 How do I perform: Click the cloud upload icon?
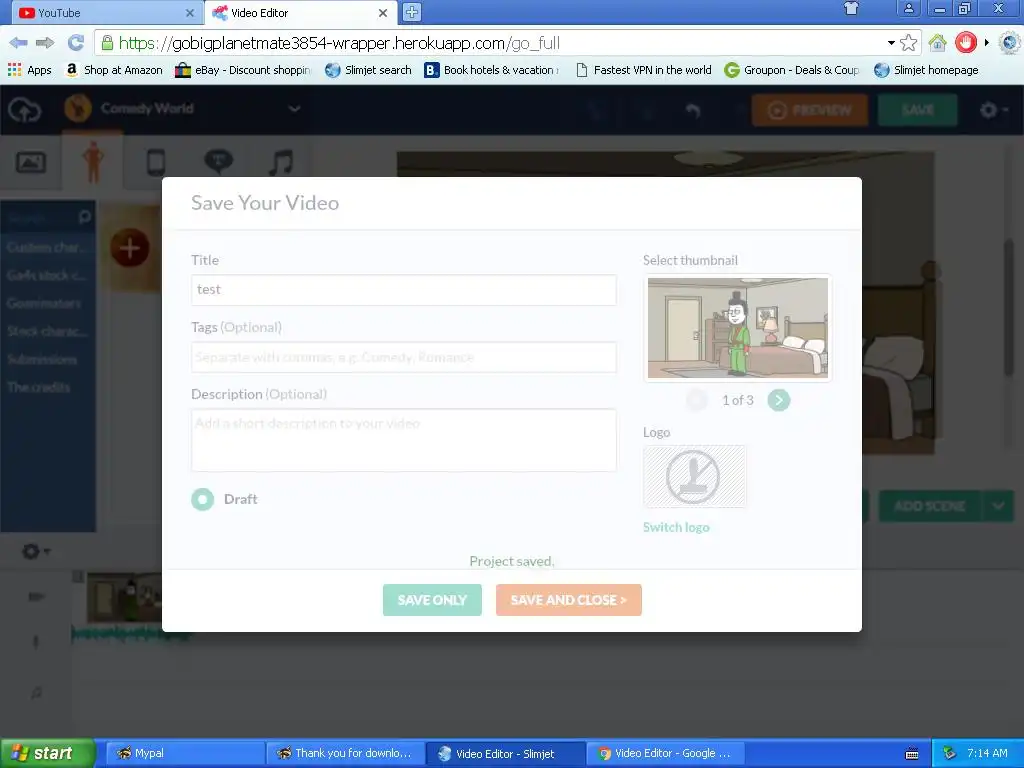tap(25, 110)
